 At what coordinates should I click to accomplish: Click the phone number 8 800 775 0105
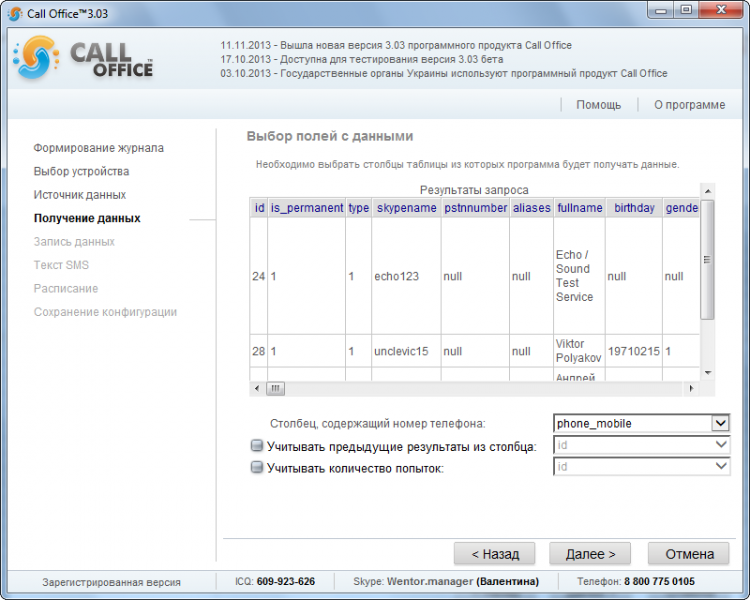pos(659,581)
